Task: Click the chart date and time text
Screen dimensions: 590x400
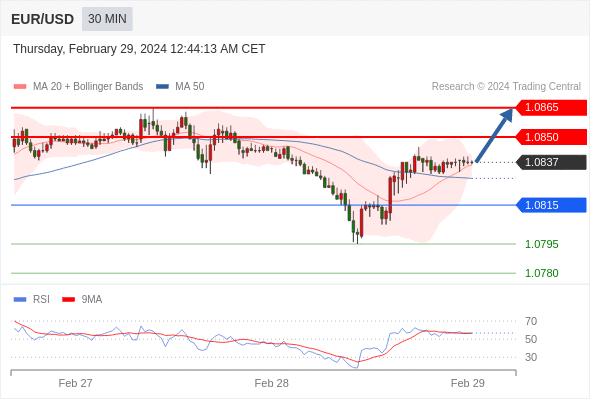Action: (x=139, y=49)
